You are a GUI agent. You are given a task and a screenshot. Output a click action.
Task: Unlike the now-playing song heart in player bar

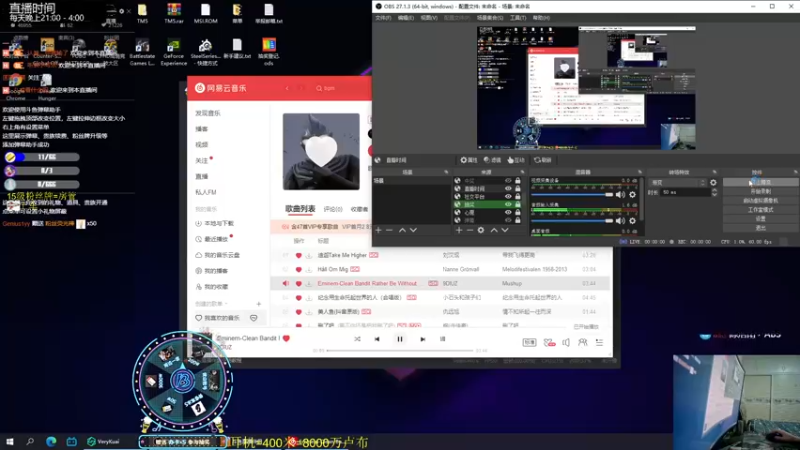(286, 338)
